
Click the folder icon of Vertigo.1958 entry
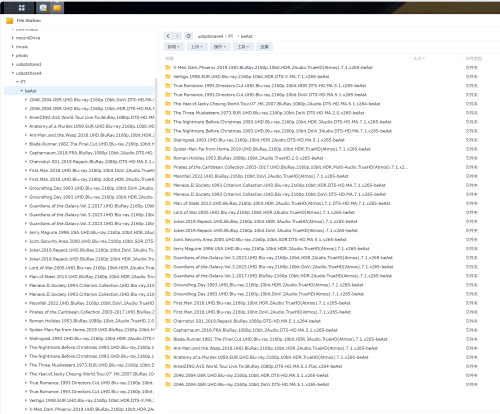coord(168,76)
